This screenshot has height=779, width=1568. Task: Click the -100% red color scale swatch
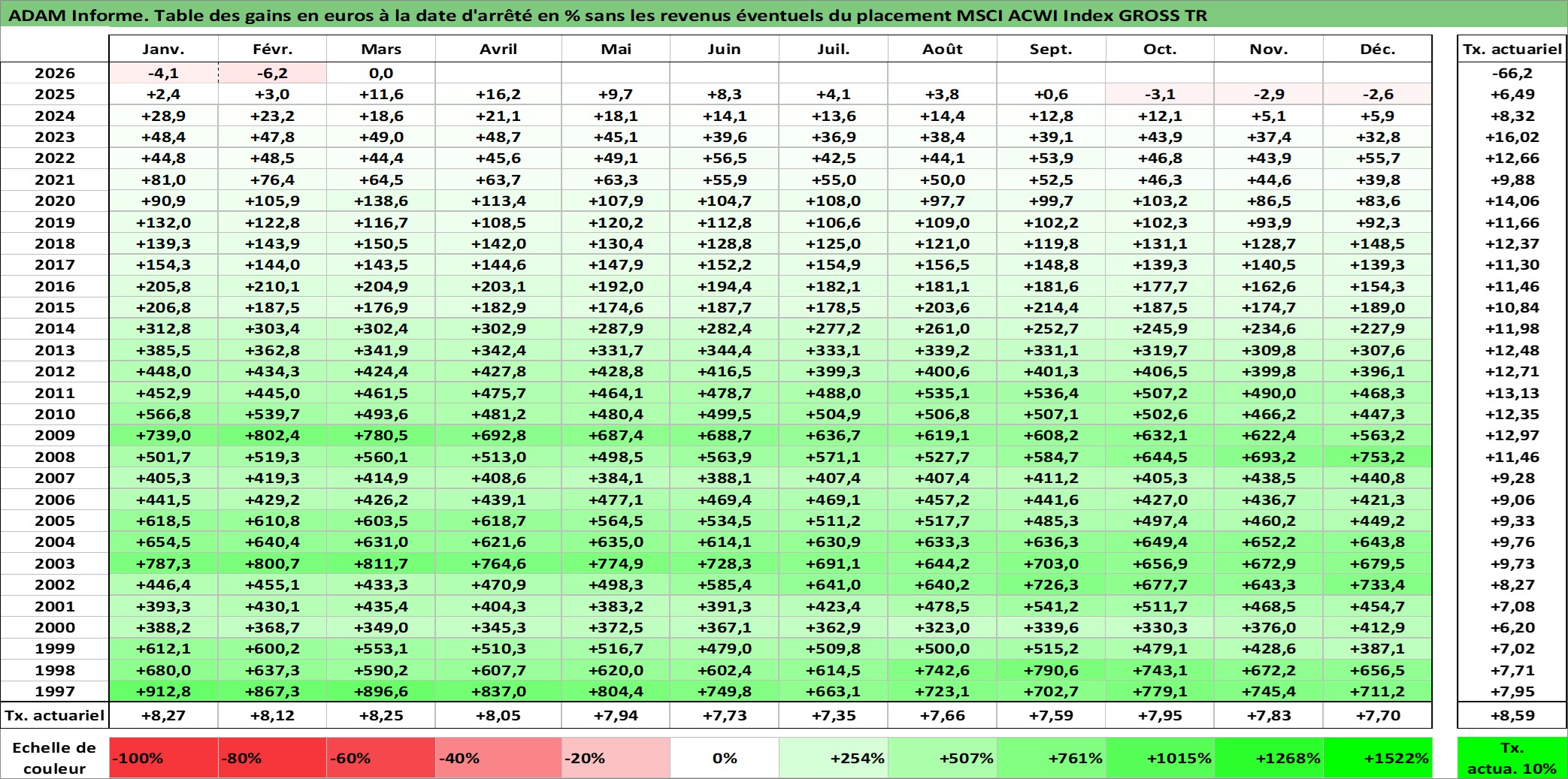pyautogui.click(x=164, y=758)
